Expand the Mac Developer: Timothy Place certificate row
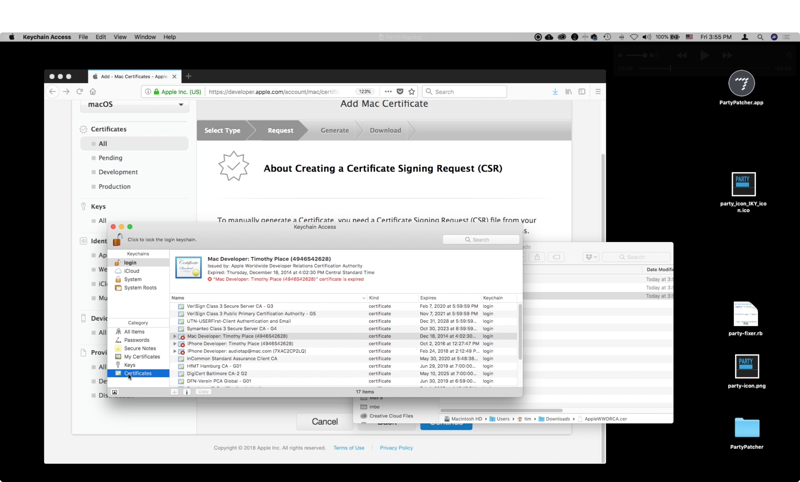 [174, 336]
